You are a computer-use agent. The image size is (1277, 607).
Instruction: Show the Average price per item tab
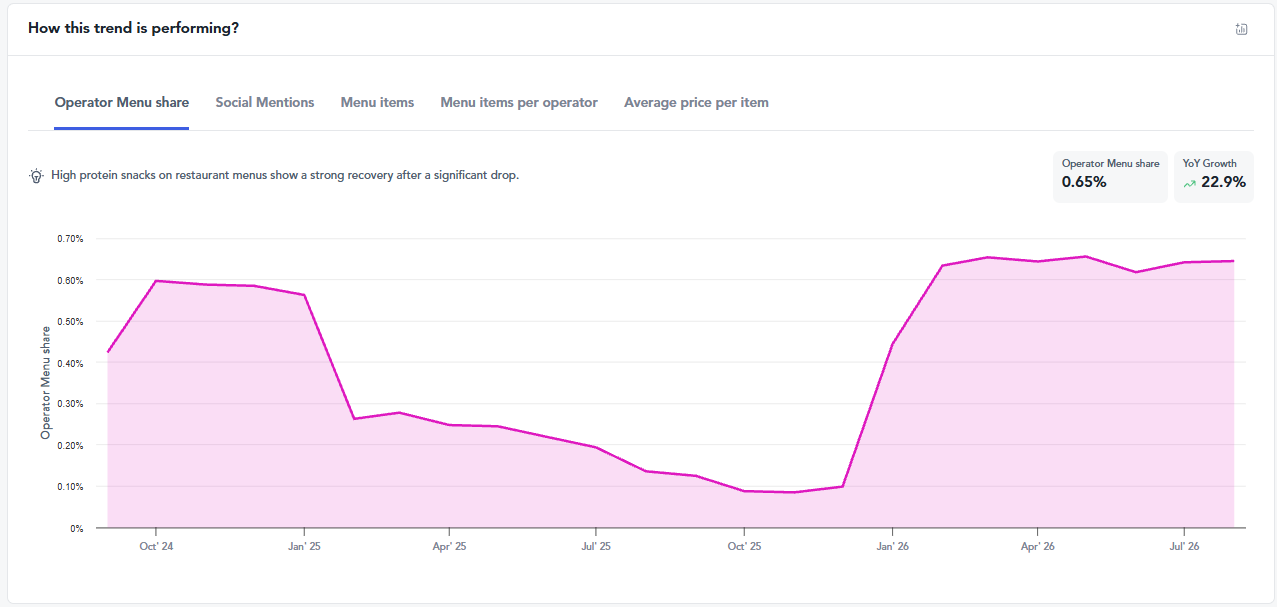tap(696, 102)
